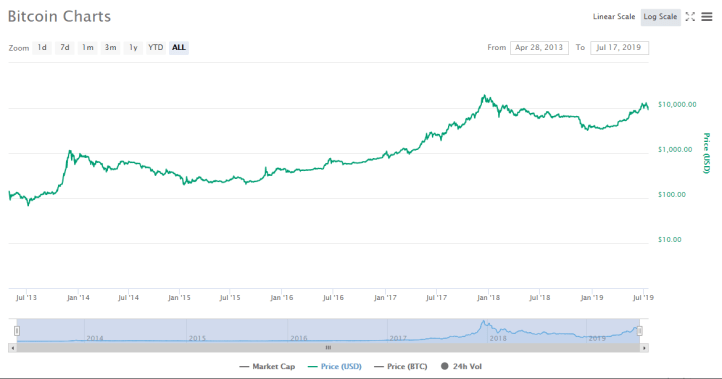
Task: Click the Jan '16 x-axis label
Action: pos(282,298)
